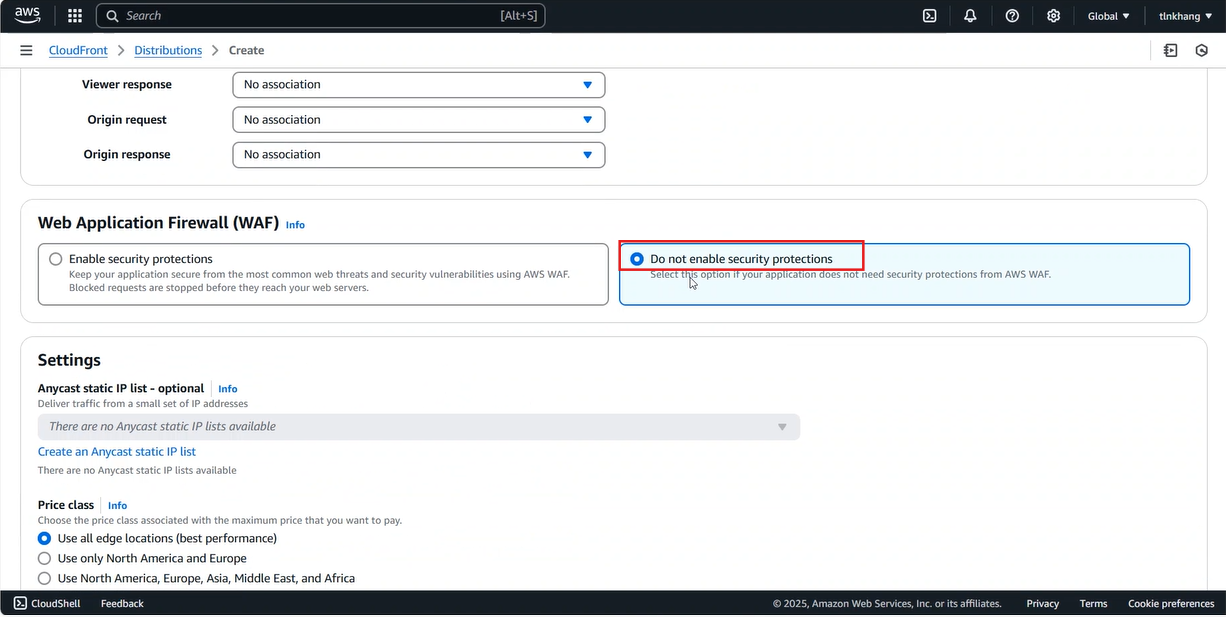
Task: Select Enable security protections radio
Action: coord(56,259)
